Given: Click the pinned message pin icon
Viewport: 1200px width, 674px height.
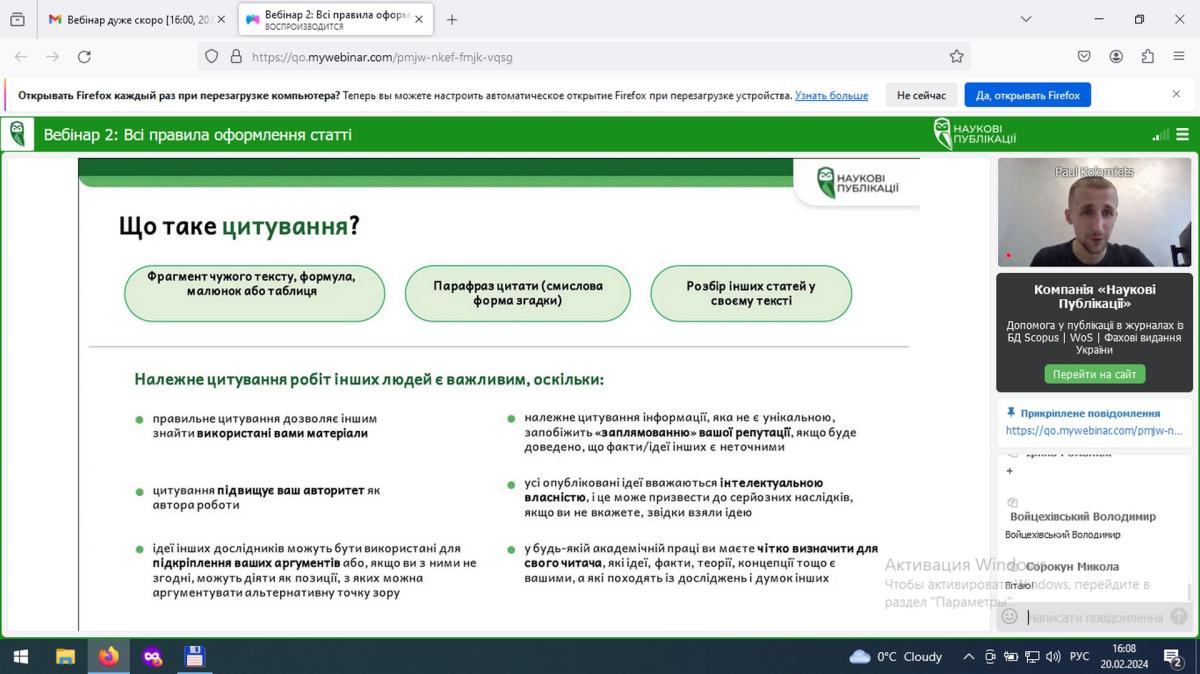Looking at the screenshot, I should coord(1011,412).
